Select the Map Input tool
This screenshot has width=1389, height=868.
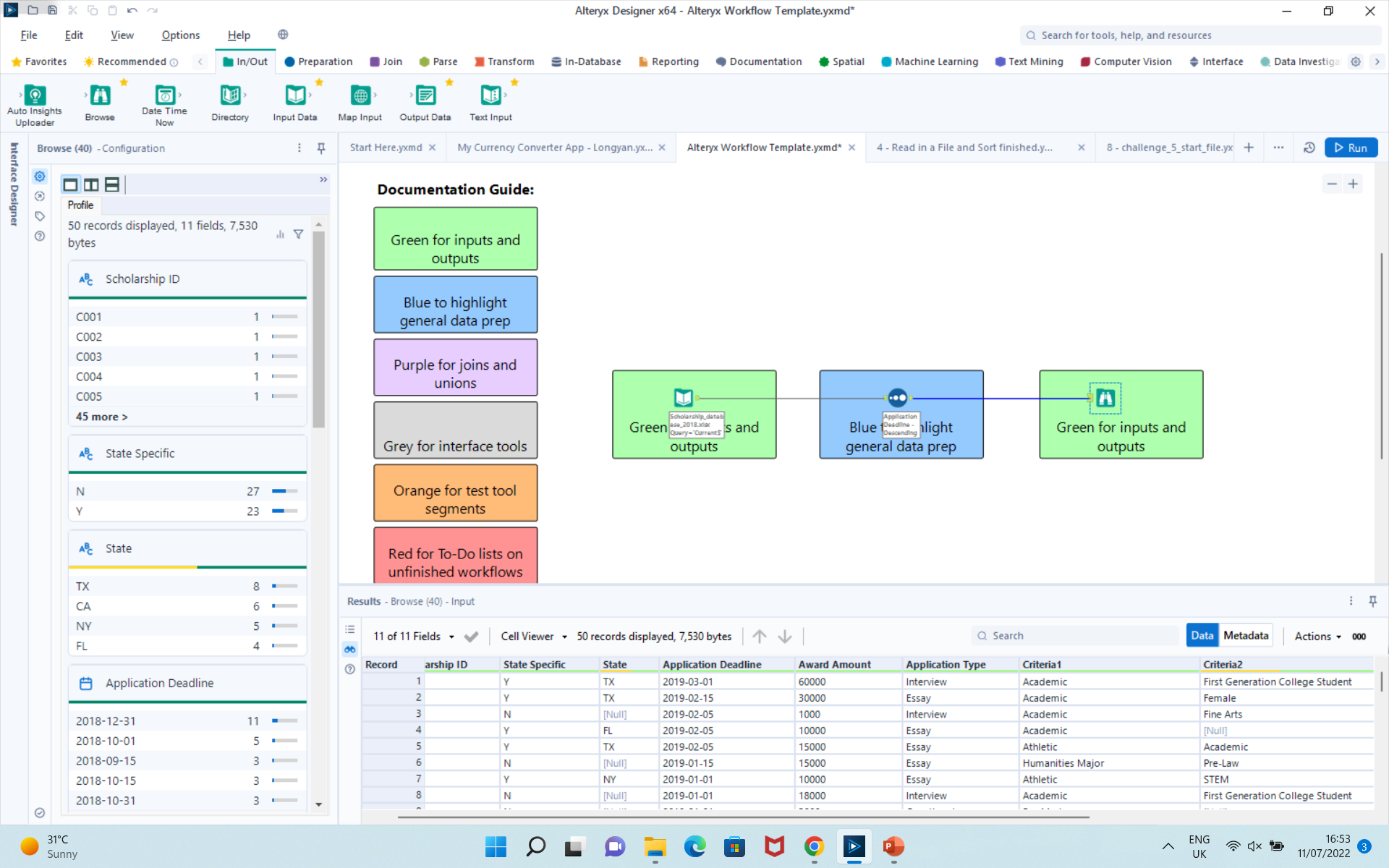360,103
